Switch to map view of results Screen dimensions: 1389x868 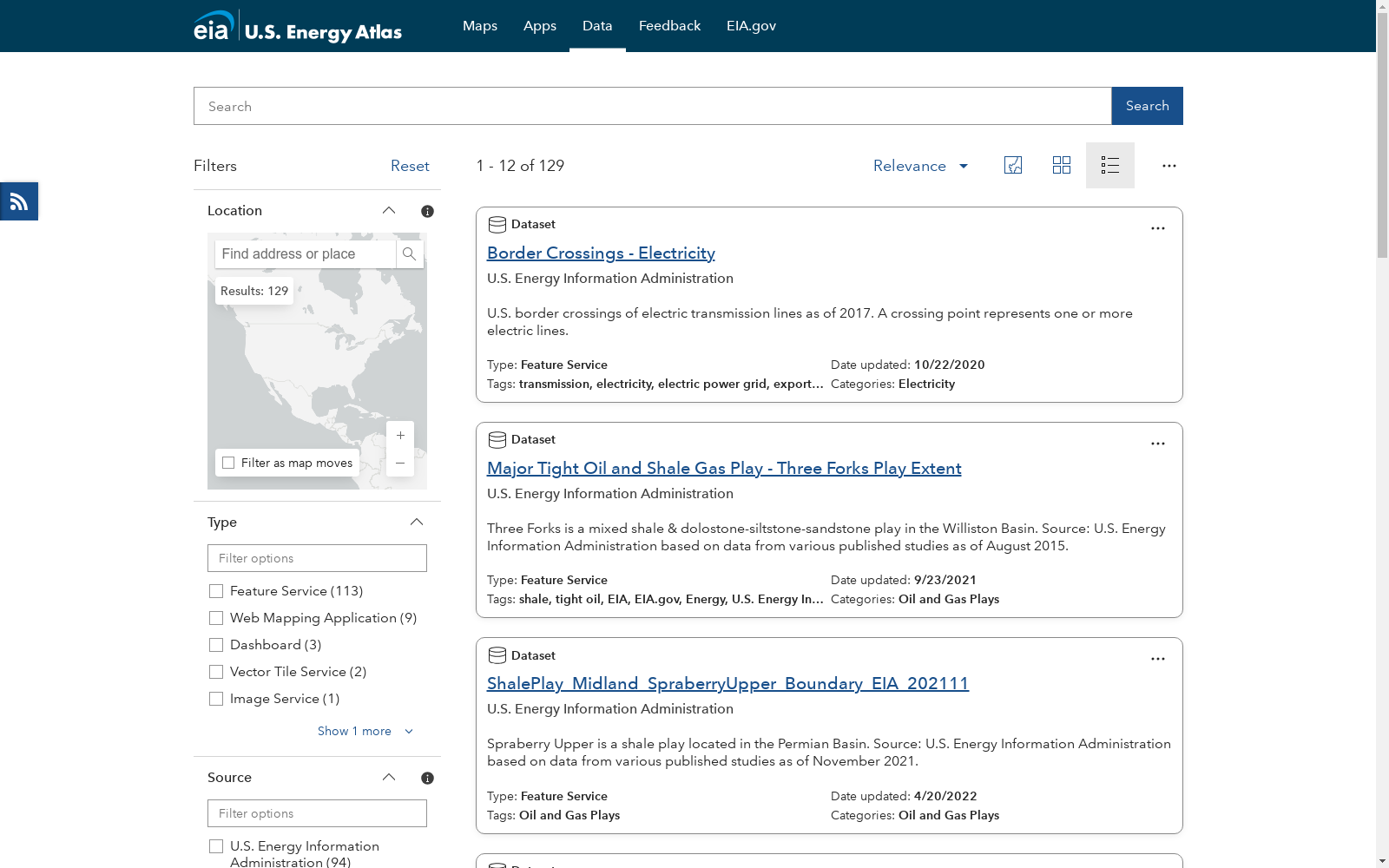tap(1012, 165)
